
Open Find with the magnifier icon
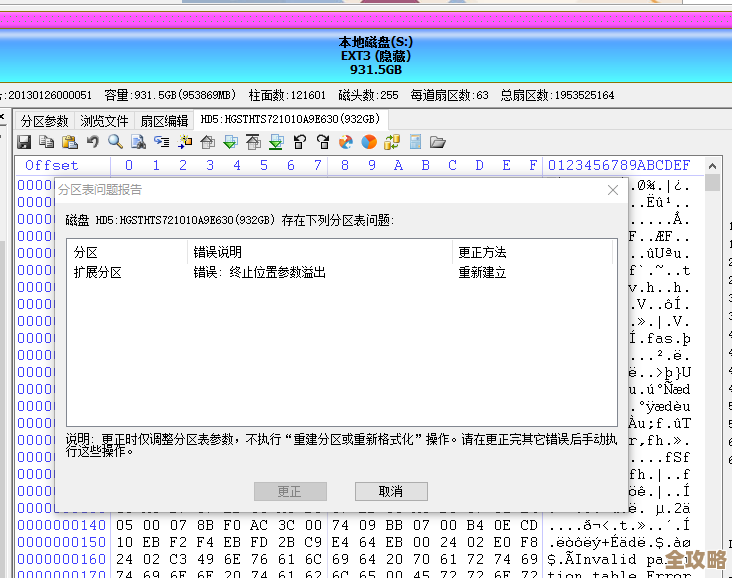point(115,142)
